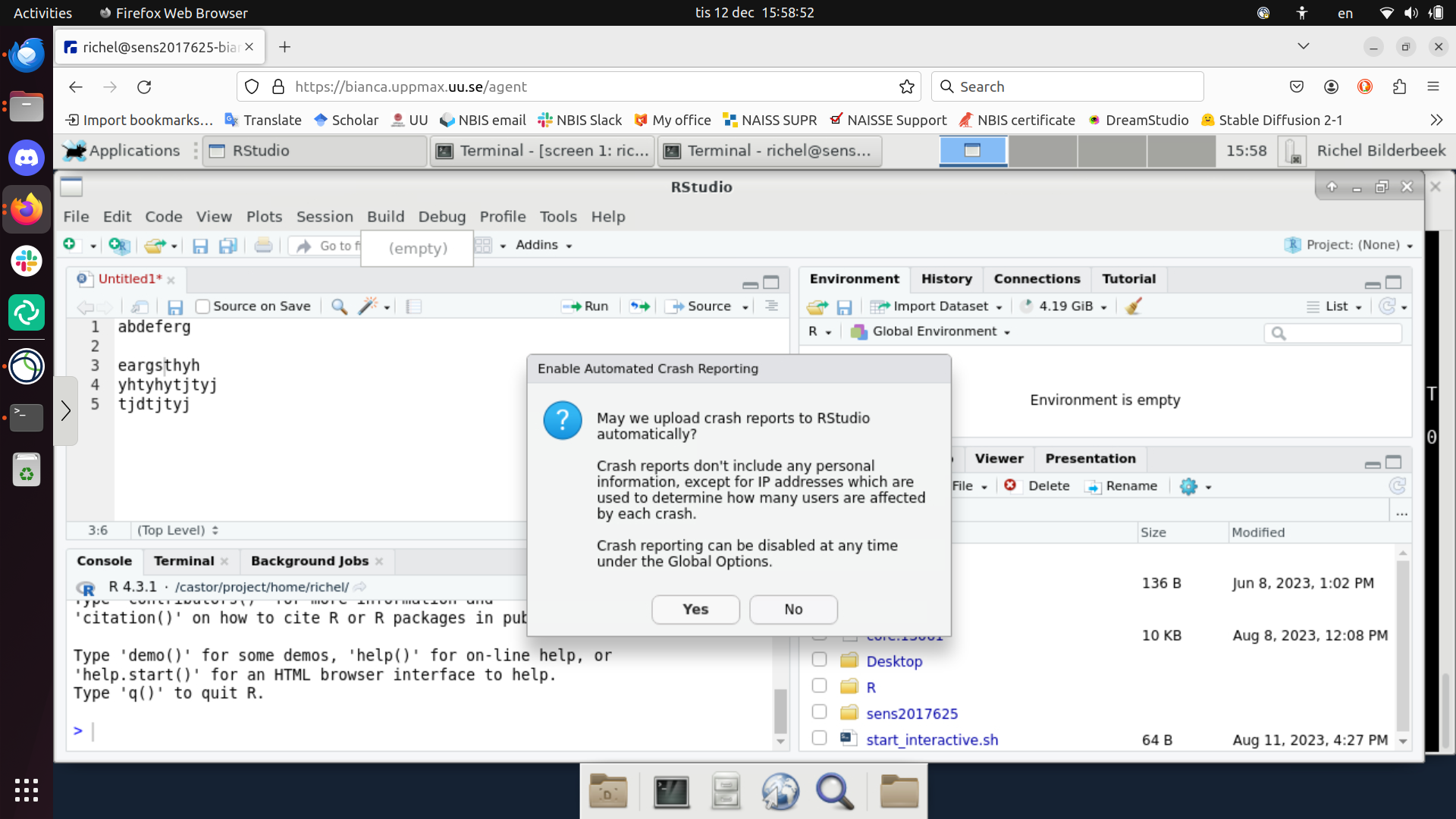Image resolution: width=1456 pixels, height=819 pixels.
Task: Open Slack from the Ubuntu dock
Action: point(27,261)
